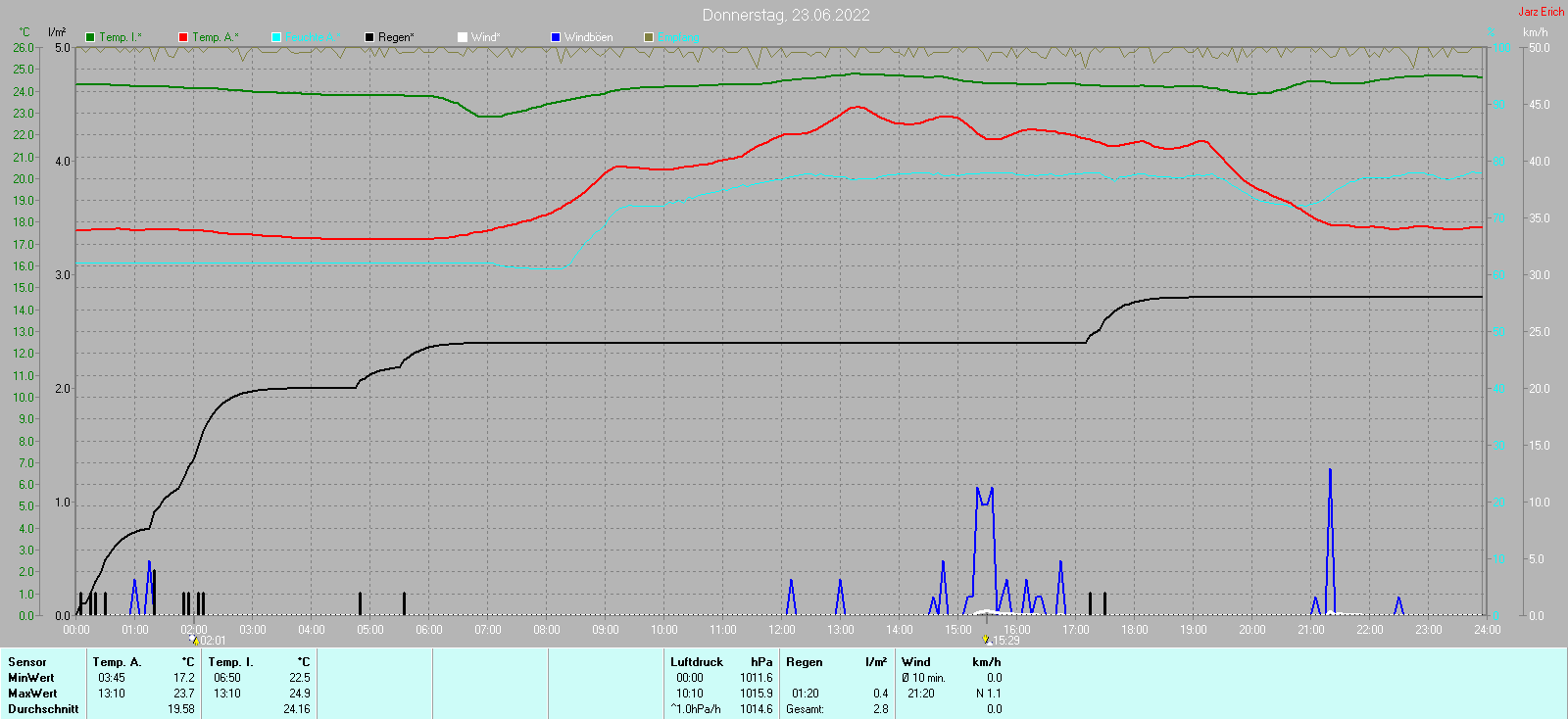Click the 02:01 marker icon on timeline
The width and height of the screenshot is (1568, 719).
click(x=194, y=640)
